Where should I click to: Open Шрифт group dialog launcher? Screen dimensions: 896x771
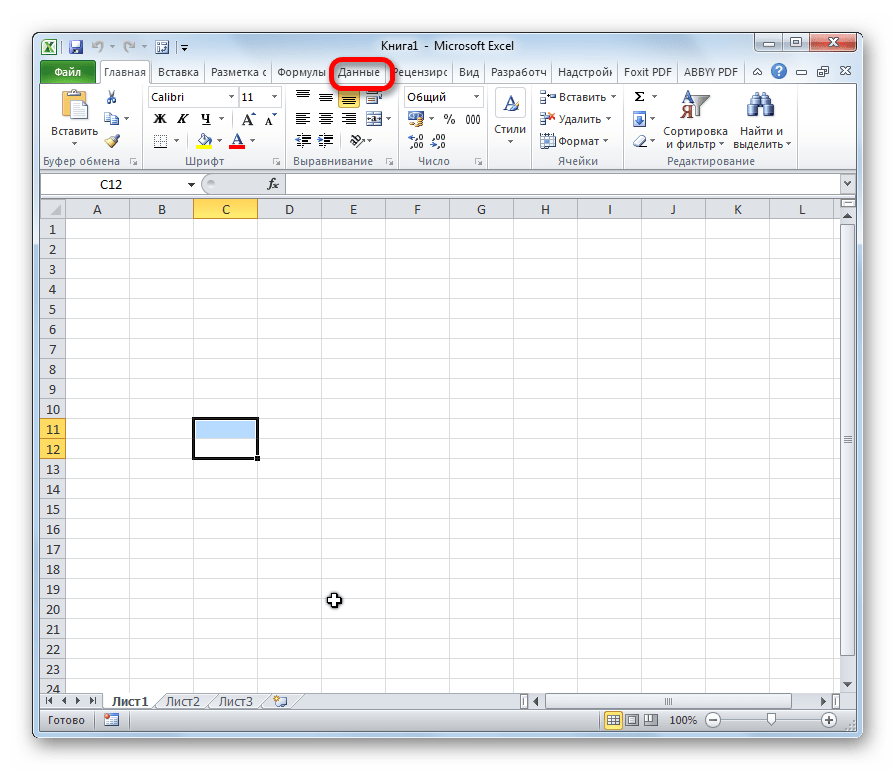[x=276, y=162]
